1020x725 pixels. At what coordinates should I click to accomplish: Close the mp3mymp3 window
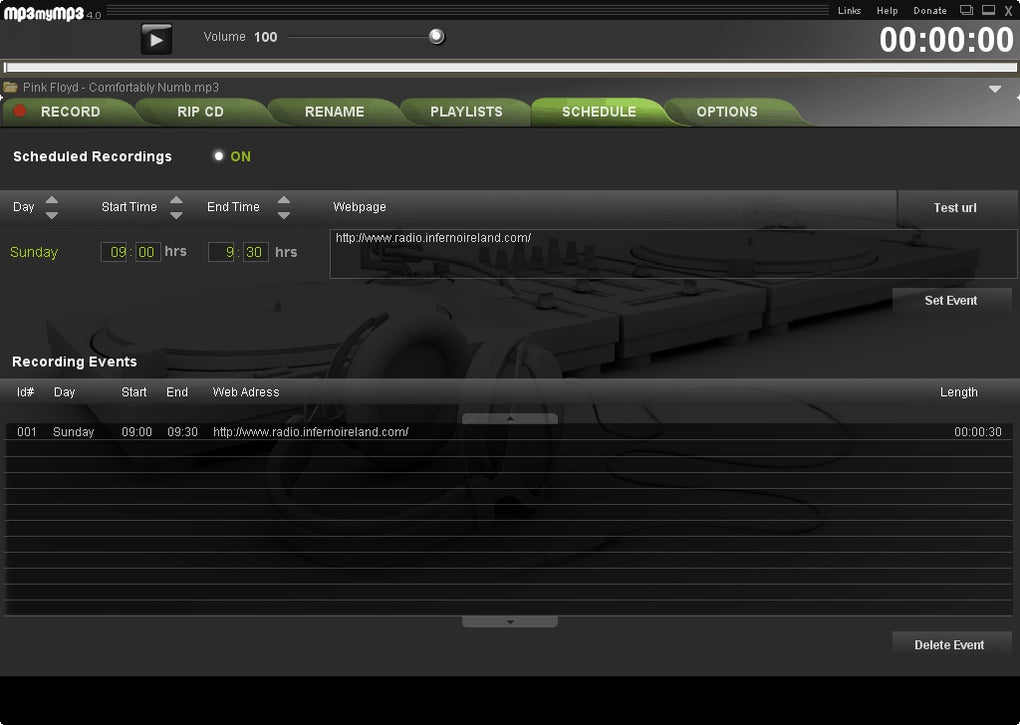pyautogui.click(x=1008, y=10)
